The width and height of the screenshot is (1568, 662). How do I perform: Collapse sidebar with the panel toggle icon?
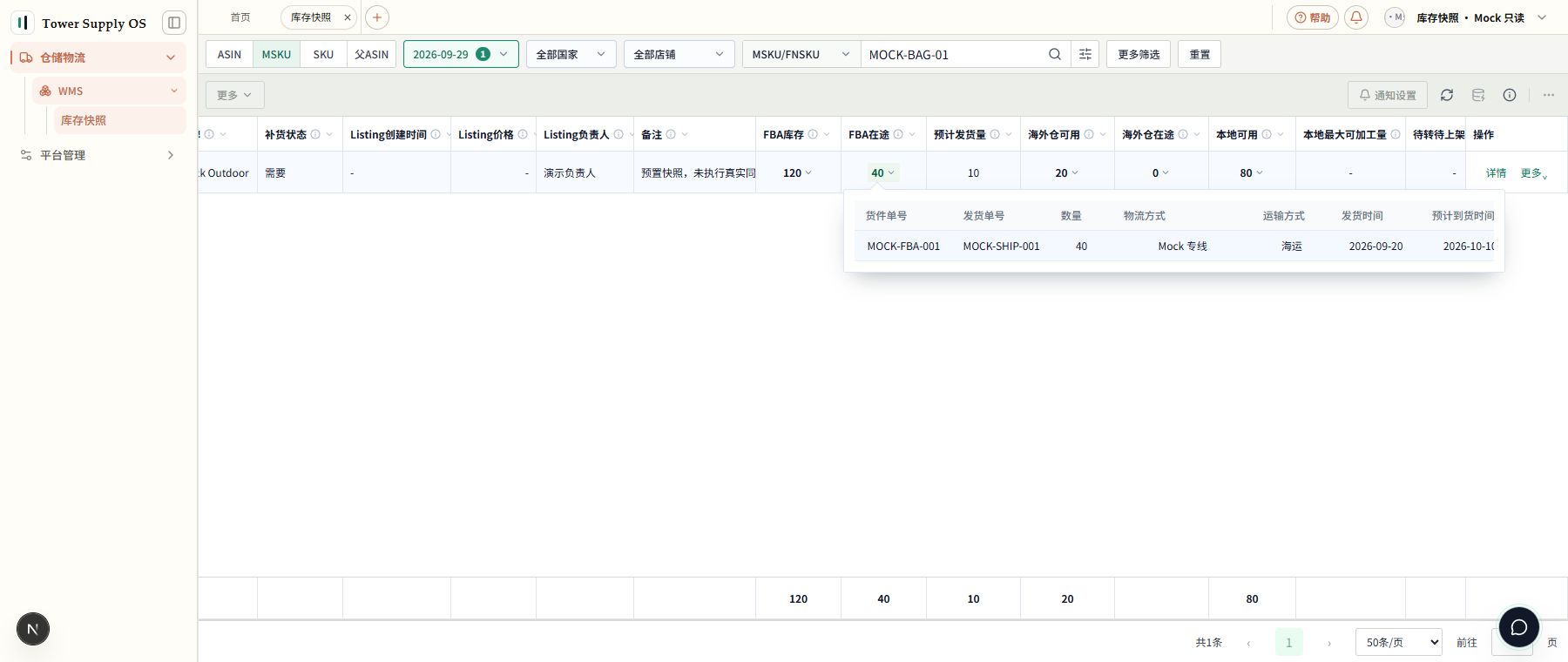174,23
